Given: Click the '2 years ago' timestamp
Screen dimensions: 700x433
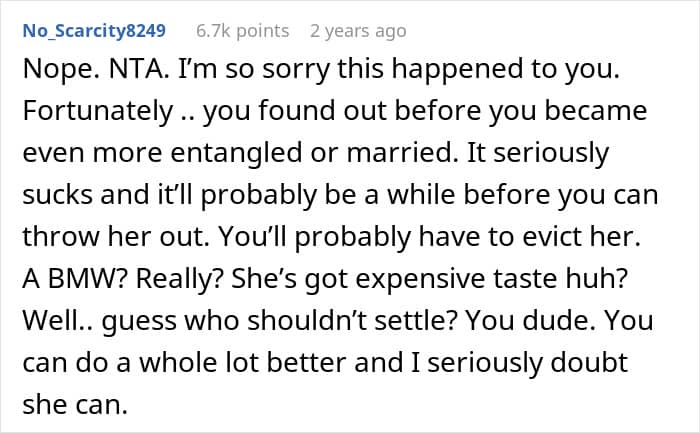Looking at the screenshot, I should coord(358,31).
